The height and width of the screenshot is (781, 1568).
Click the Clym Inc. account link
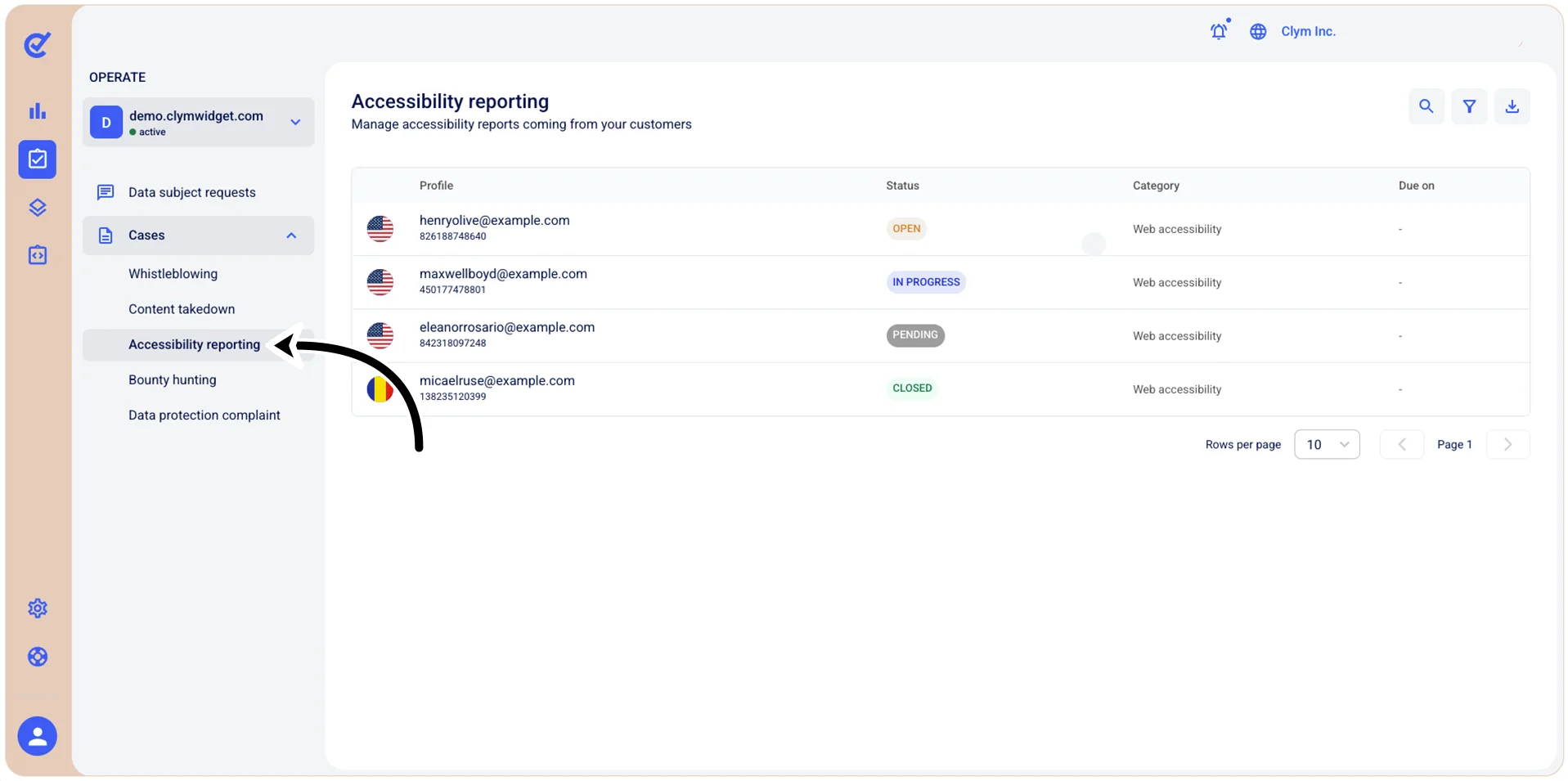point(1308,31)
